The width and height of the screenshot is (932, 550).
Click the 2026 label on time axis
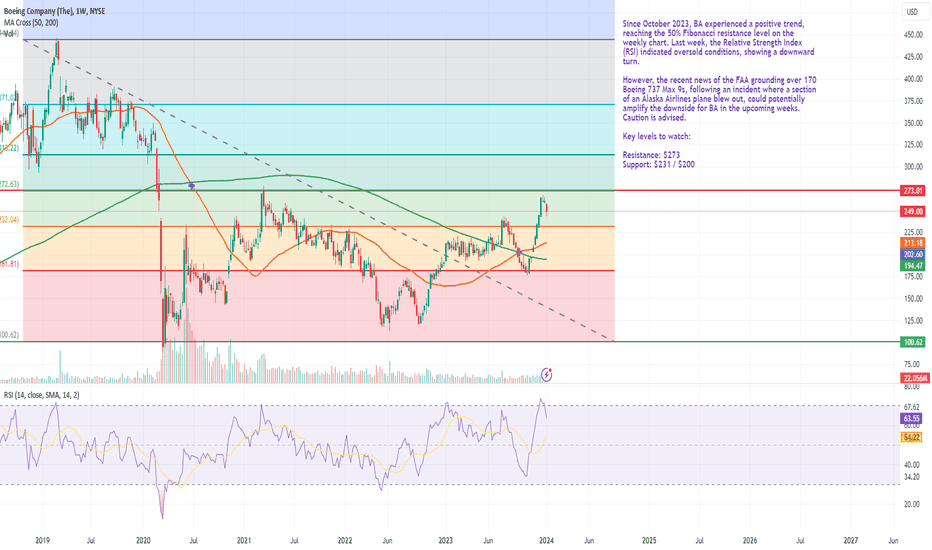750,540
